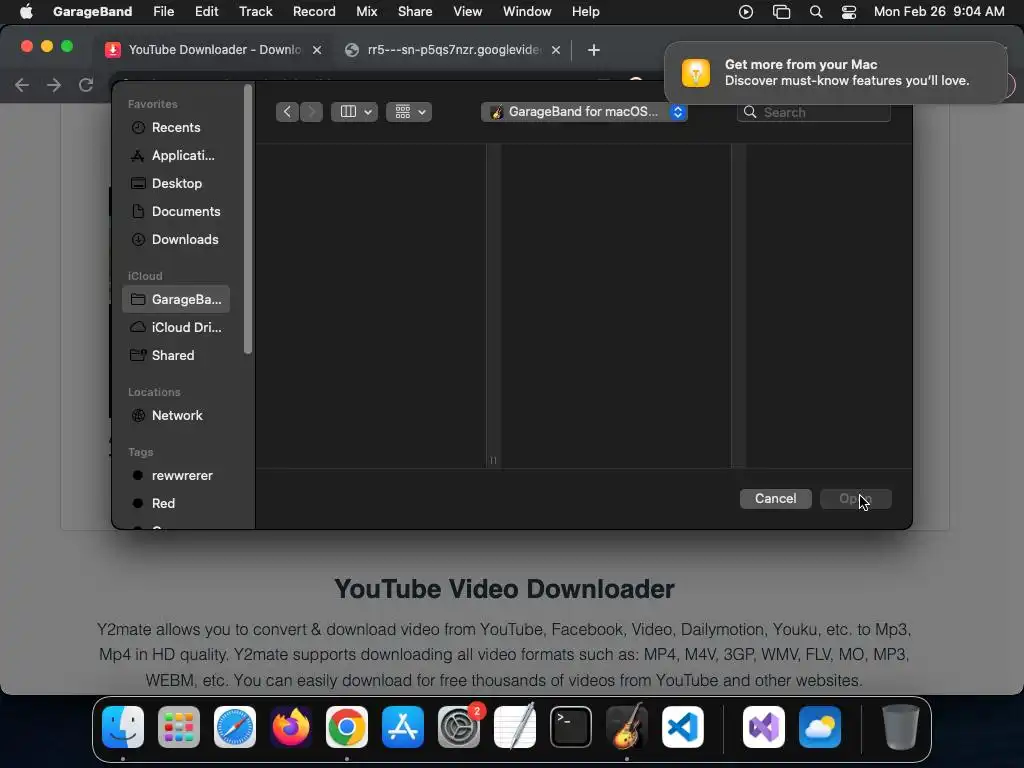Image resolution: width=1024 pixels, height=768 pixels.
Task: Click the date and time in menu bar
Action: 938,12
